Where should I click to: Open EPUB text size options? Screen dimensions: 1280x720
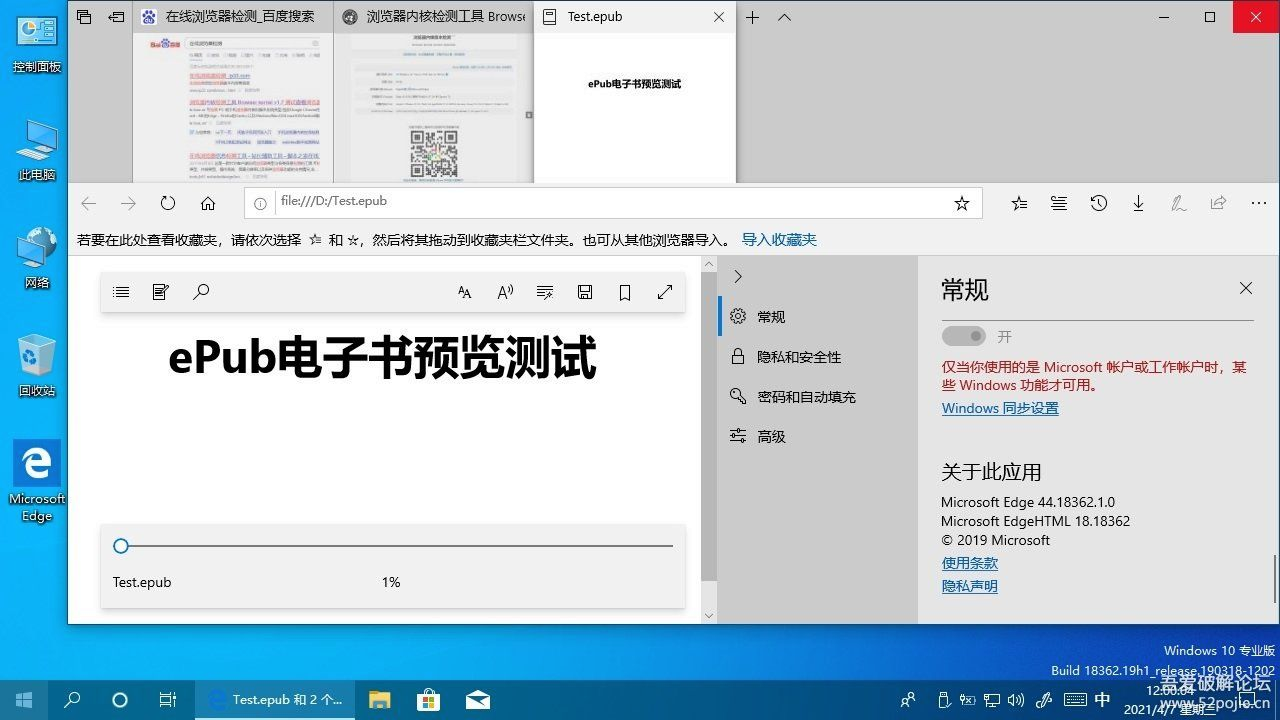pos(465,292)
